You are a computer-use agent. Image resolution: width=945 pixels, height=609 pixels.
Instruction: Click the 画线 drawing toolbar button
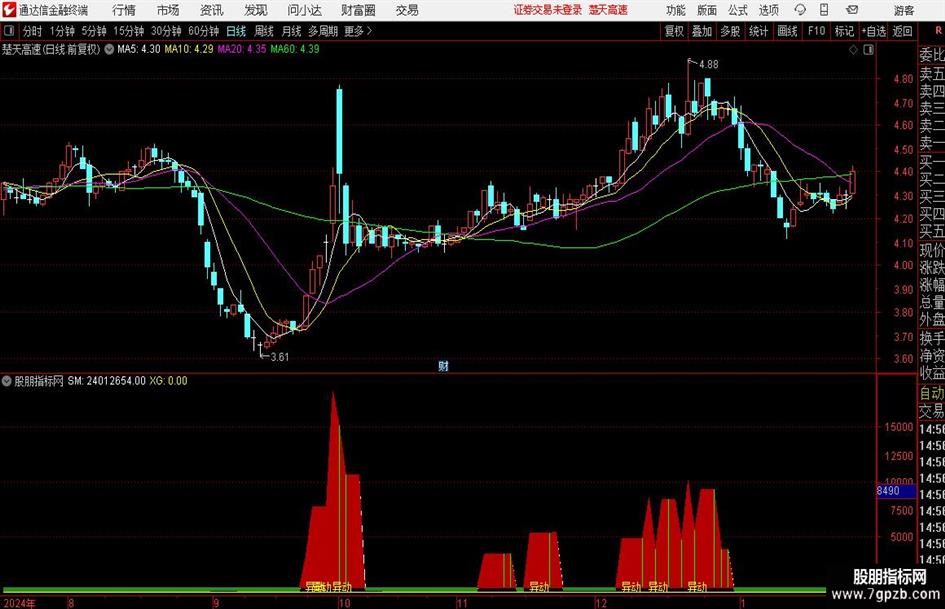[787, 31]
